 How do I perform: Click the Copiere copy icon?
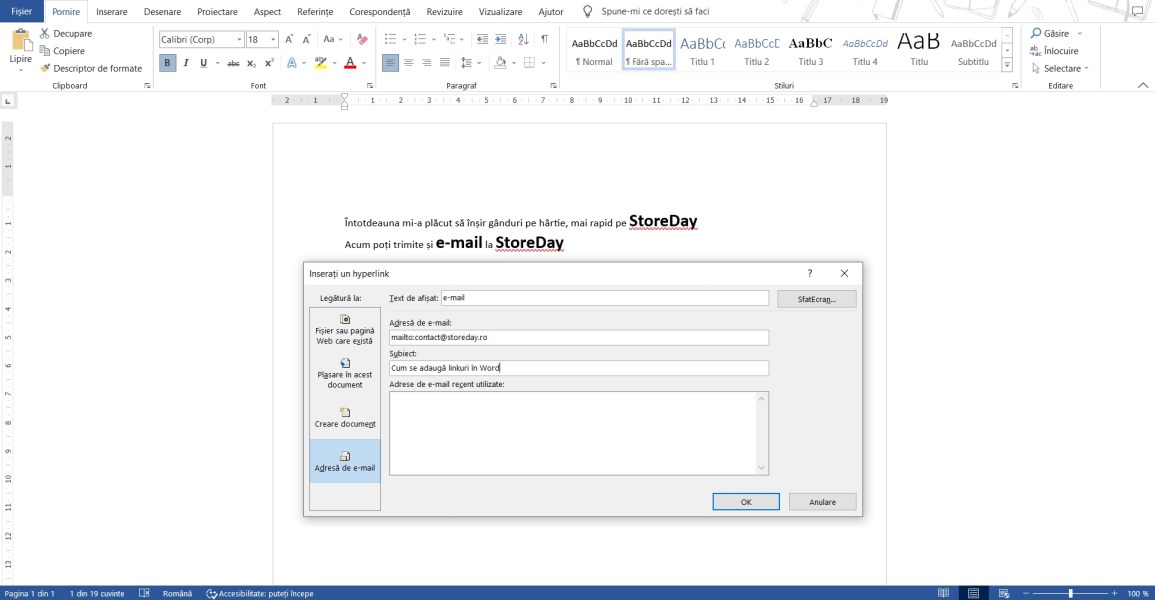tap(44, 51)
